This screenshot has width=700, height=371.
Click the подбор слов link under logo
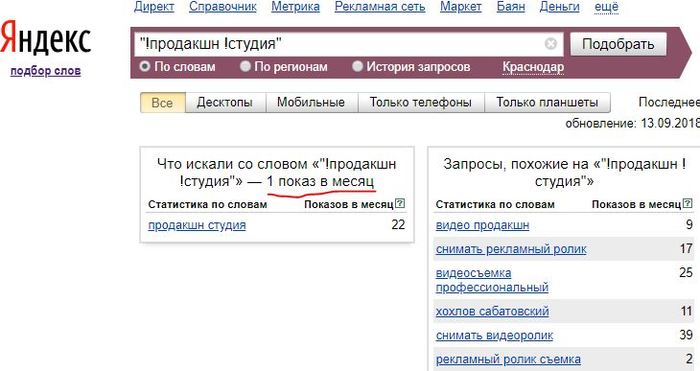[46, 71]
